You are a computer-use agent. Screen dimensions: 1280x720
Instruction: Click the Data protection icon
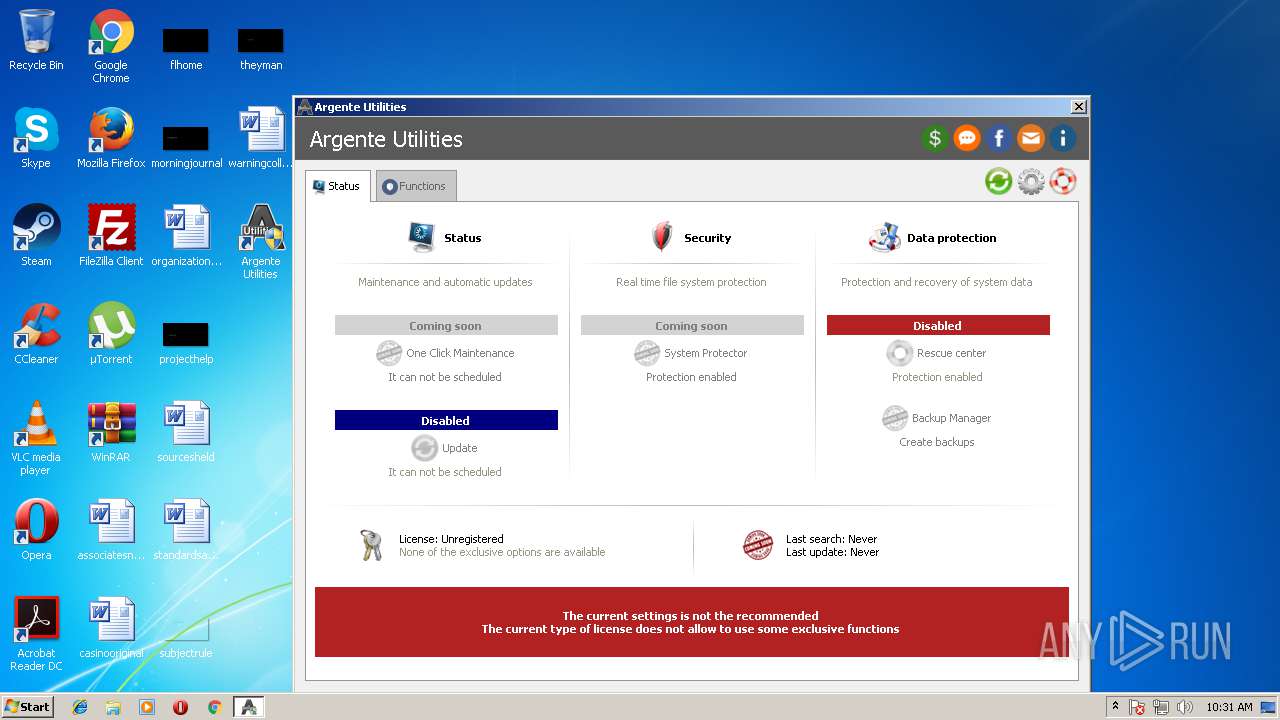pyautogui.click(x=884, y=237)
